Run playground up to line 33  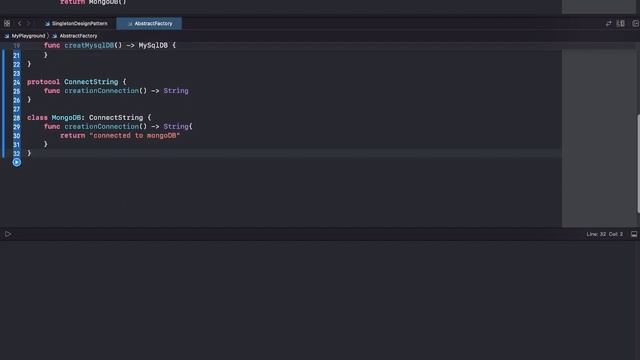point(16,162)
